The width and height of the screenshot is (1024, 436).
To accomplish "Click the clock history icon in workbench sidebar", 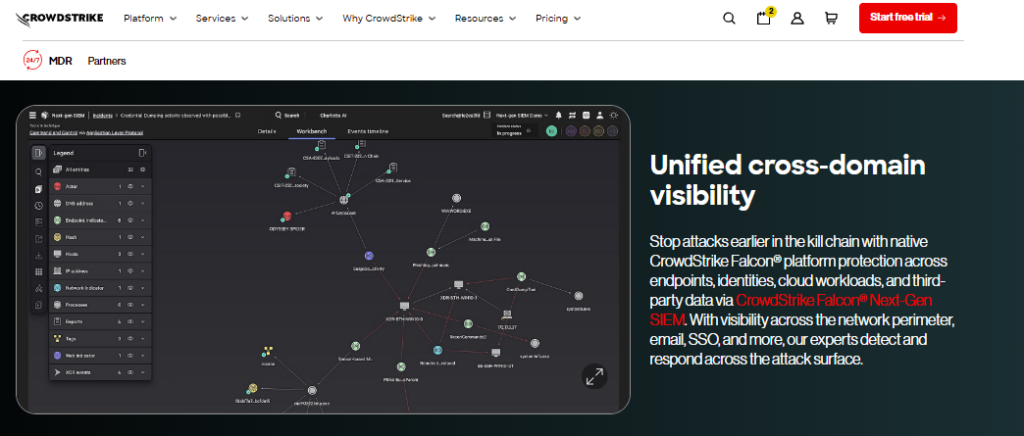I will [39, 206].
